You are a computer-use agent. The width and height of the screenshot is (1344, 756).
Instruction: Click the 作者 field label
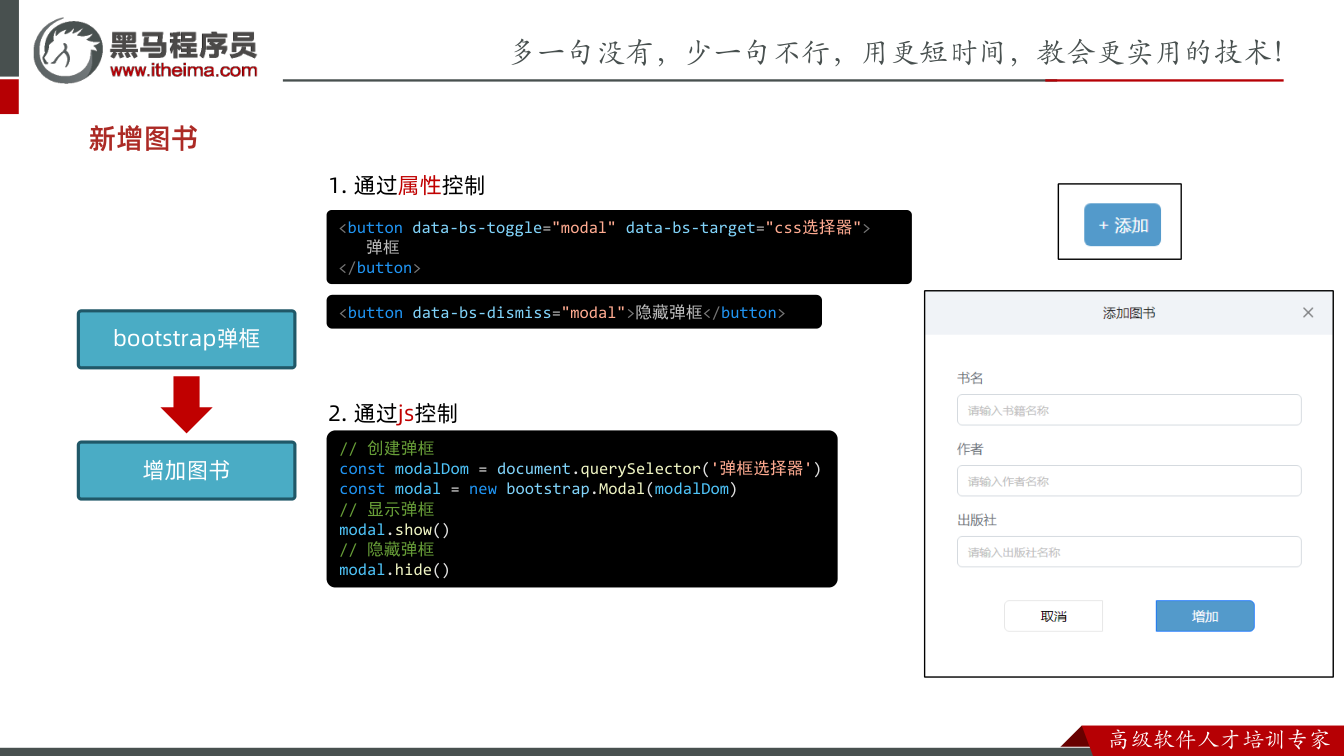970,449
